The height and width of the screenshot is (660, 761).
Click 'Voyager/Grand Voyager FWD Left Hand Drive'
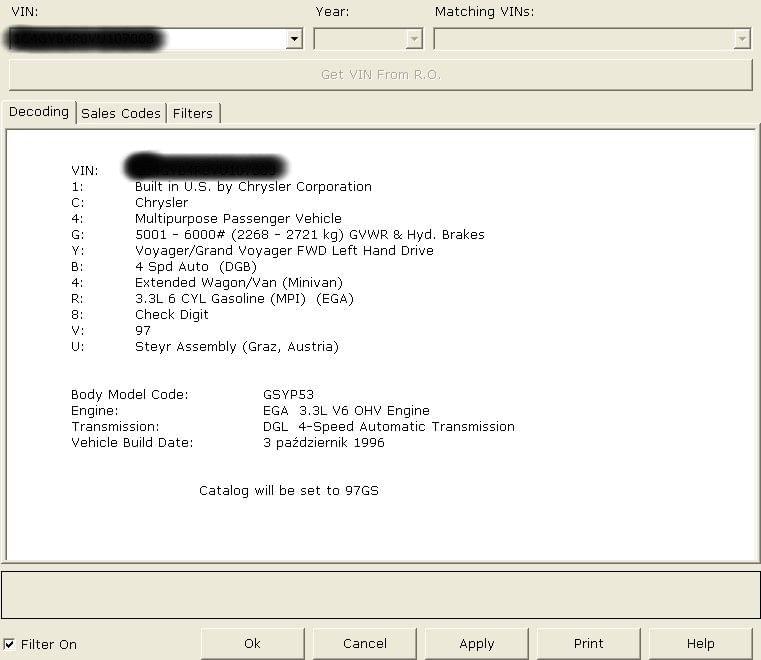click(284, 251)
